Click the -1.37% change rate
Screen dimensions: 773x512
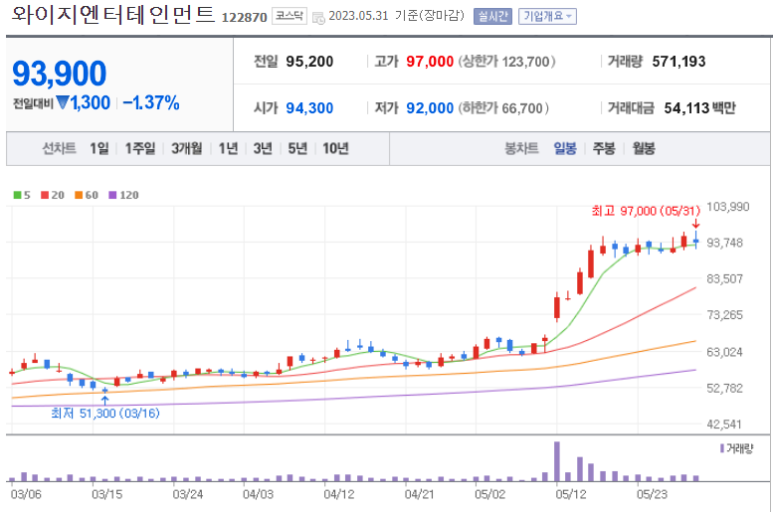(151, 102)
